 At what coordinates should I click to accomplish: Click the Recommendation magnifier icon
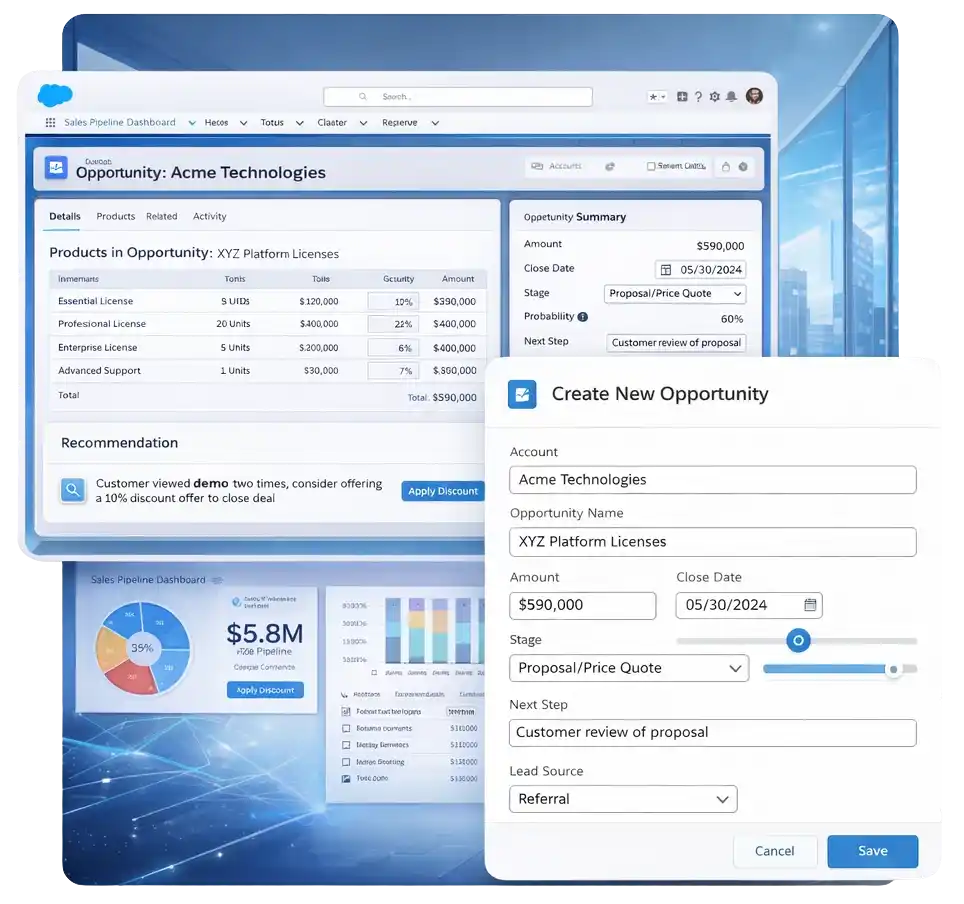coord(72,490)
